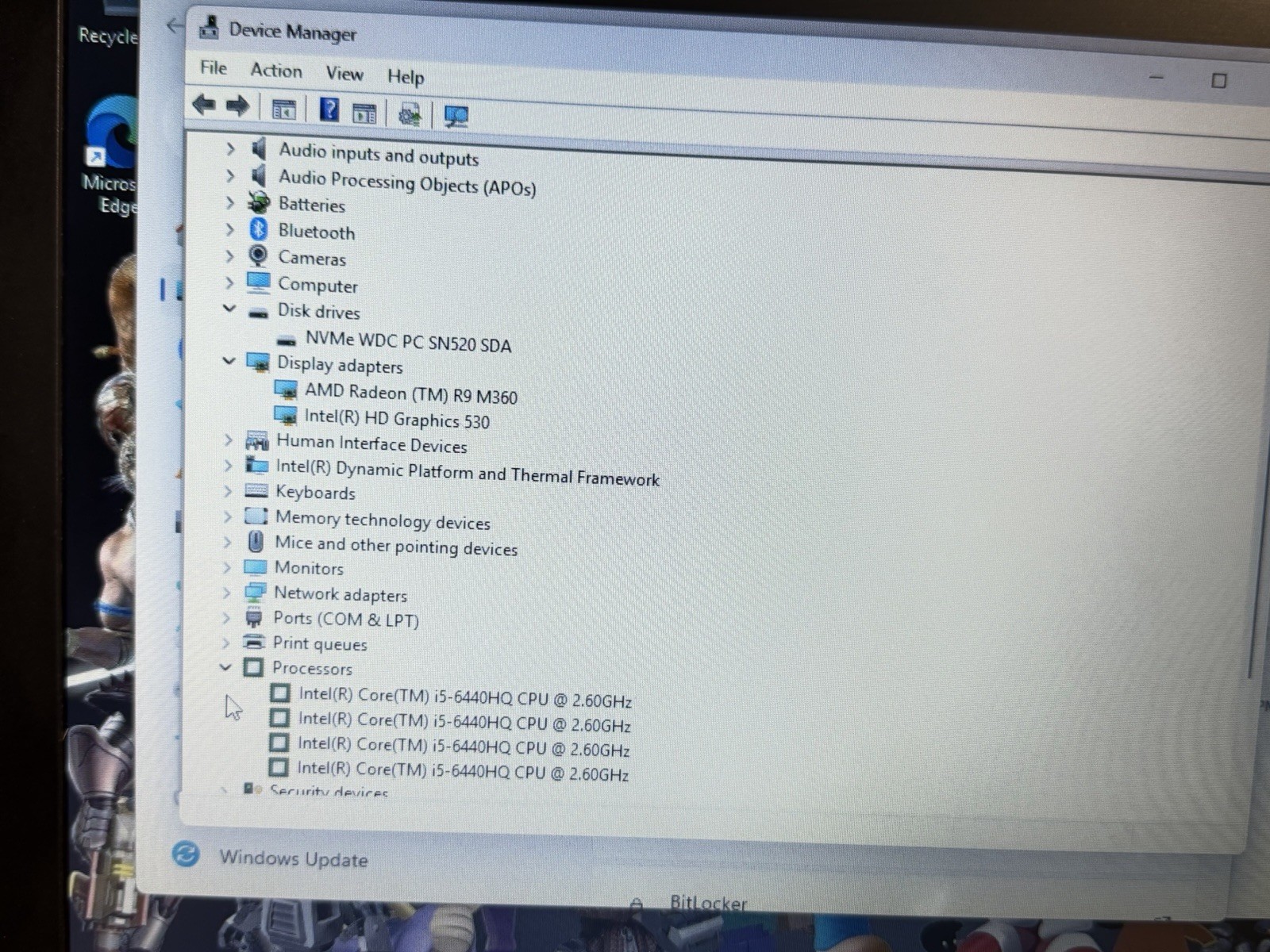Image resolution: width=1270 pixels, height=952 pixels.
Task: Collapse the Disk drives node
Action: (229, 309)
